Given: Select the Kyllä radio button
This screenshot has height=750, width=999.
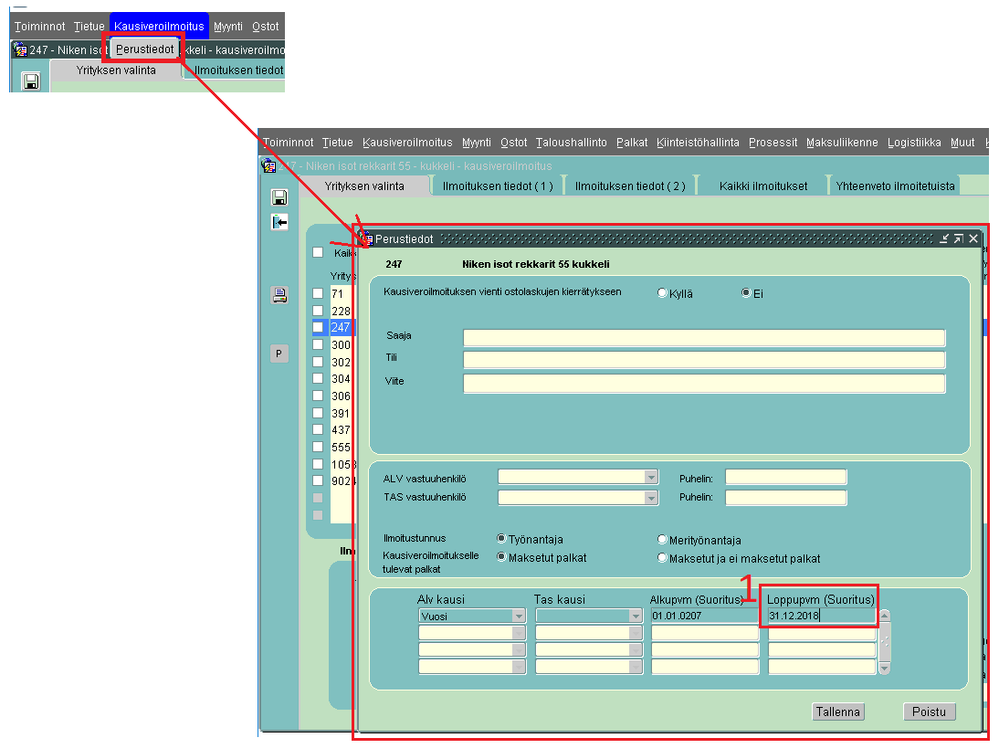Looking at the screenshot, I should coord(662,293).
